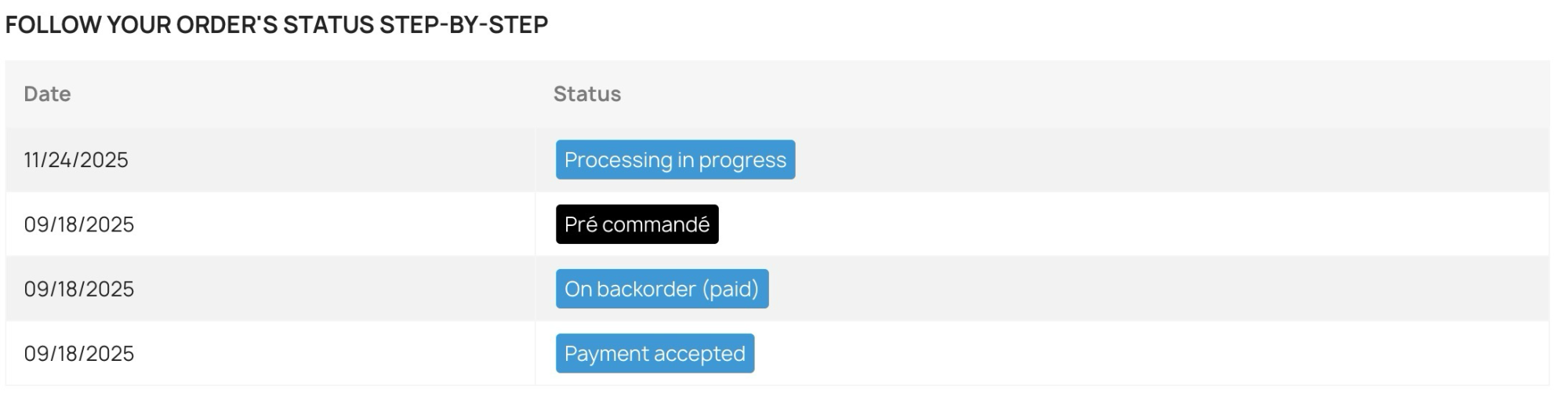Viewport: 1568px width, 419px height.
Task: Click the word STEP-BY-STEP in the heading
Action: point(463,24)
